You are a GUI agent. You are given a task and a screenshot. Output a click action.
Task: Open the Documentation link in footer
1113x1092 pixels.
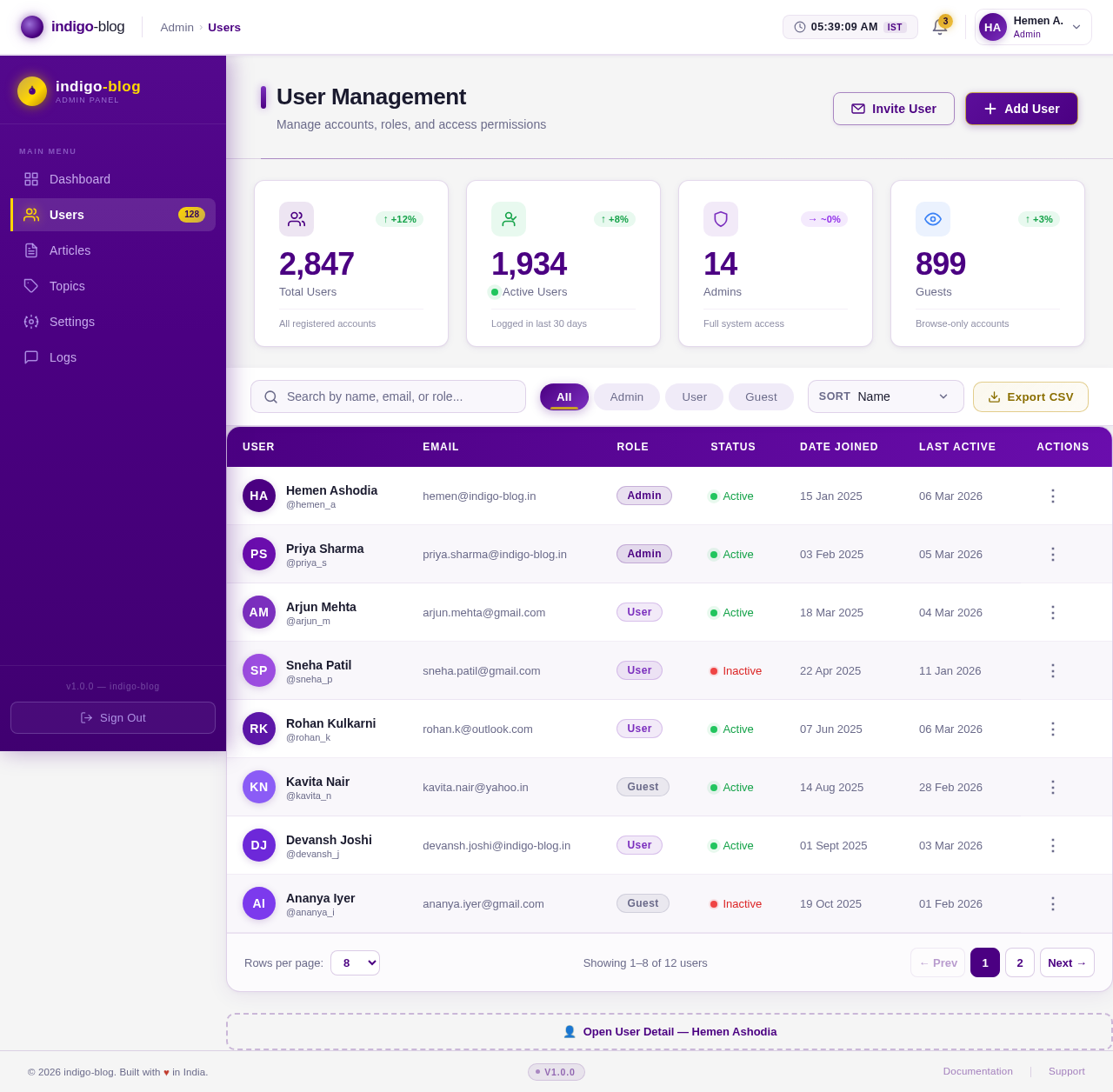[977, 1071]
